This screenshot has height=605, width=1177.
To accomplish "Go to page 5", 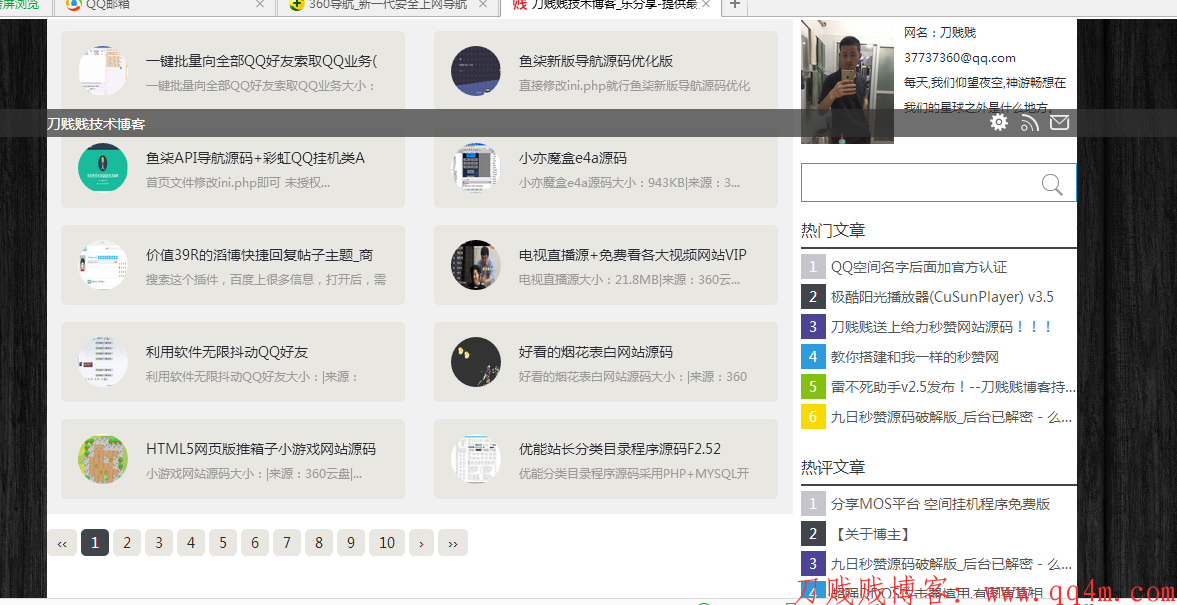I will [223, 543].
